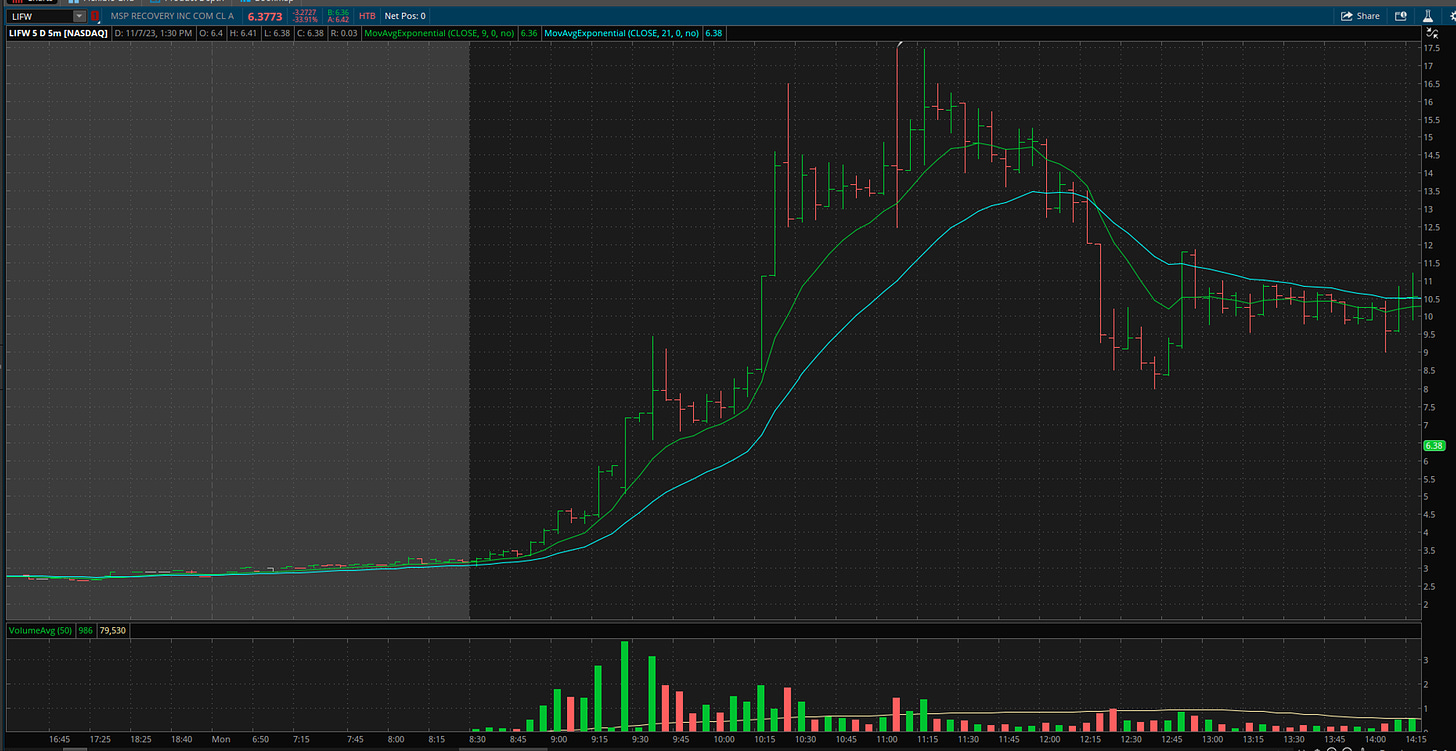Click the bid/ask B: 6.36 A: 6.42 readout
This screenshot has width=1456, height=751.
(339, 16)
